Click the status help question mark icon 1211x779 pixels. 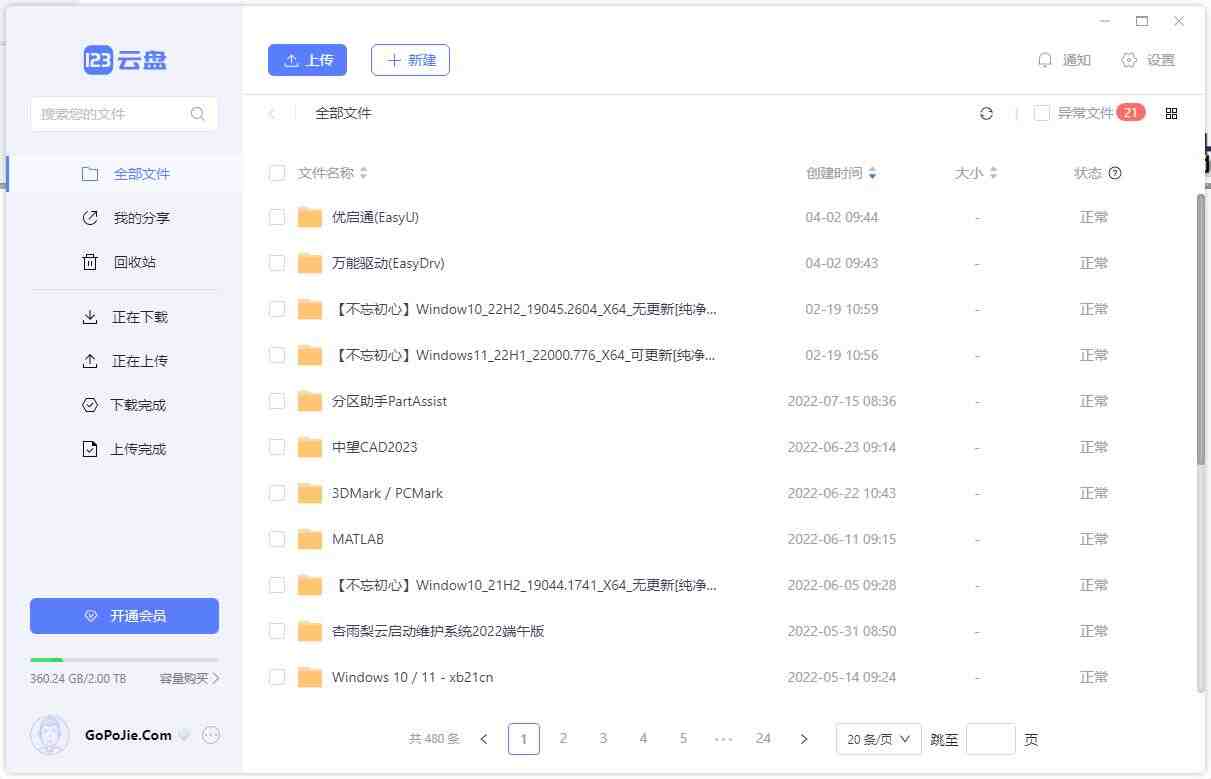pyautogui.click(x=1115, y=173)
